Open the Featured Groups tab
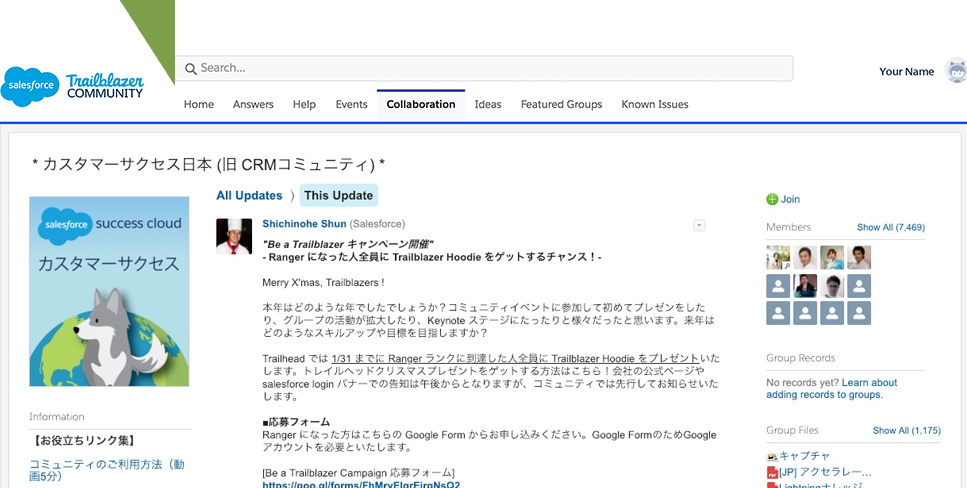Image resolution: width=967 pixels, height=488 pixels. 561,104
